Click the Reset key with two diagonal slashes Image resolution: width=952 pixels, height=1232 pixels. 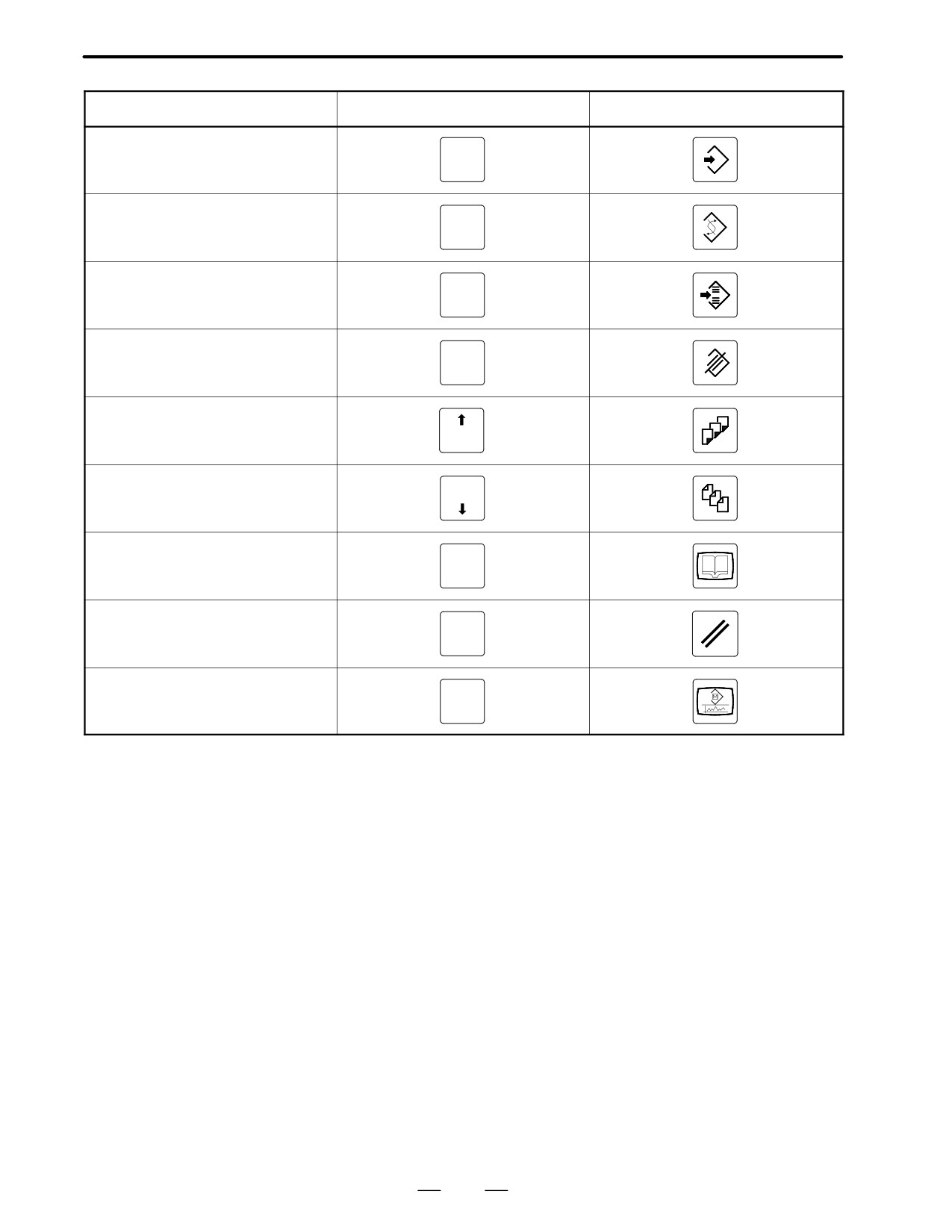point(715,634)
